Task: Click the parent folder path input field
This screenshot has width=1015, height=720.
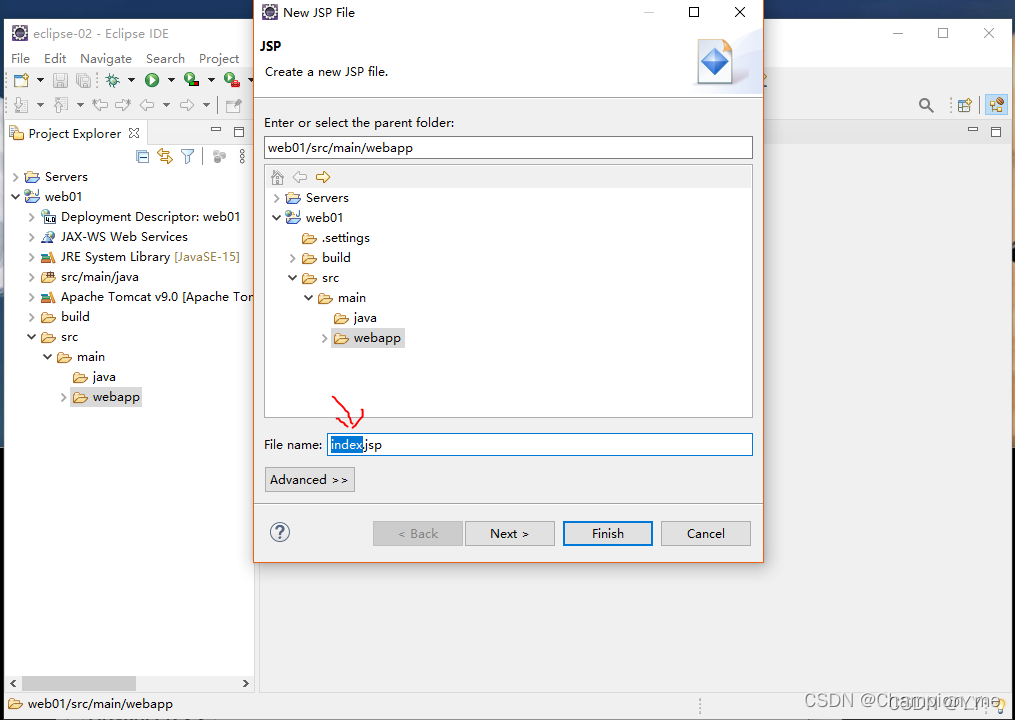Action: tap(508, 148)
